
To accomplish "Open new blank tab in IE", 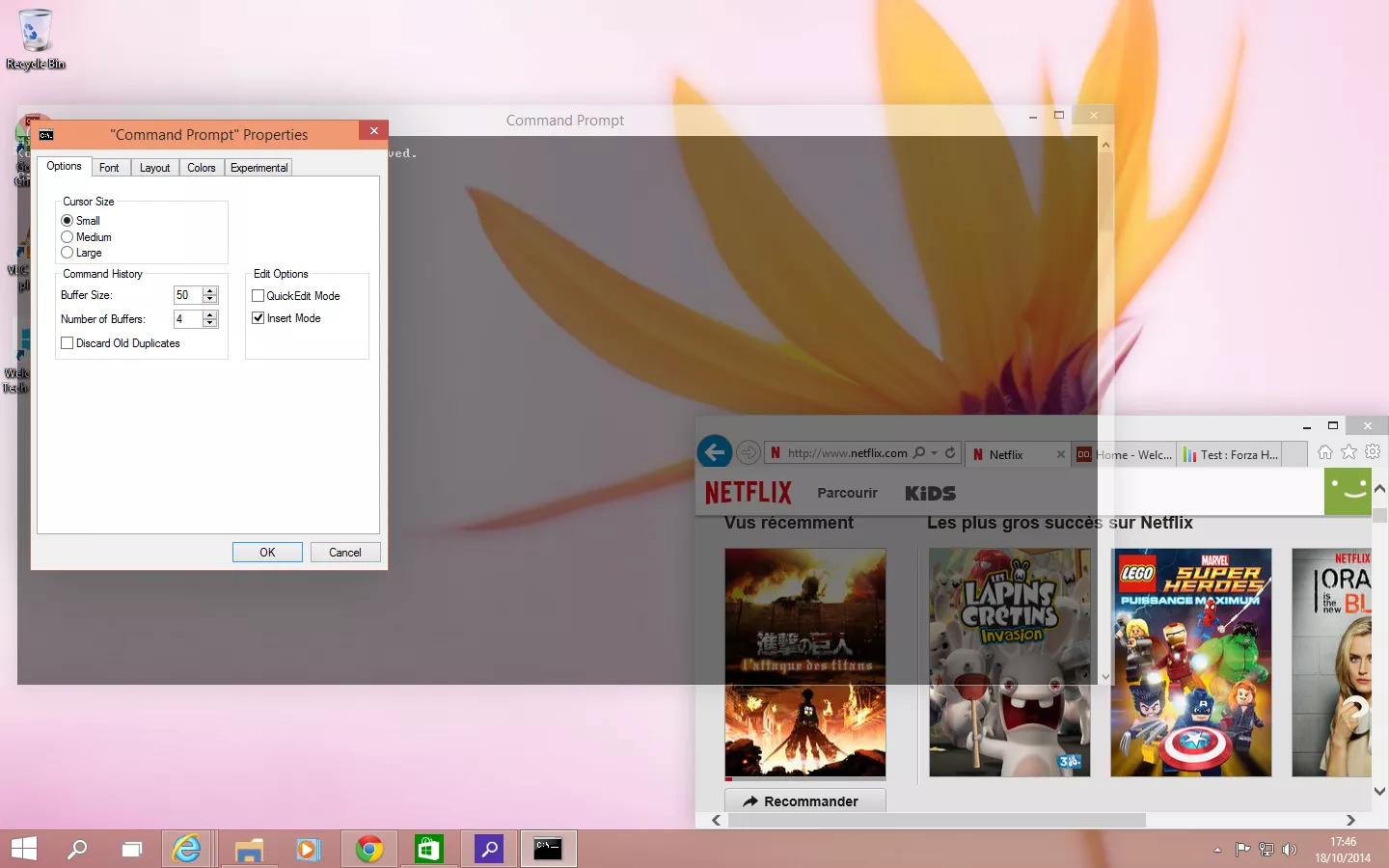I will (x=1294, y=454).
